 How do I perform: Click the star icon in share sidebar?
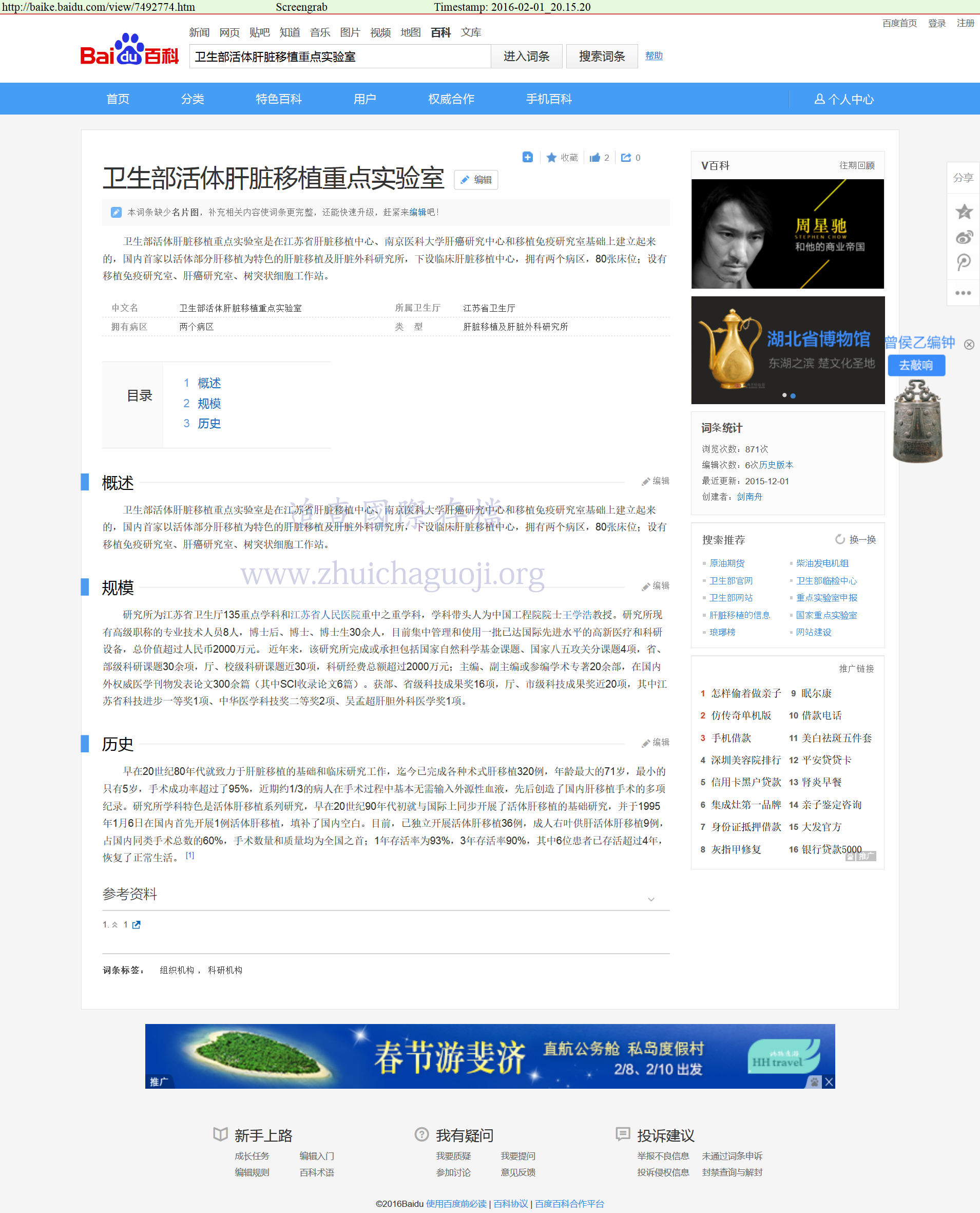(x=964, y=212)
